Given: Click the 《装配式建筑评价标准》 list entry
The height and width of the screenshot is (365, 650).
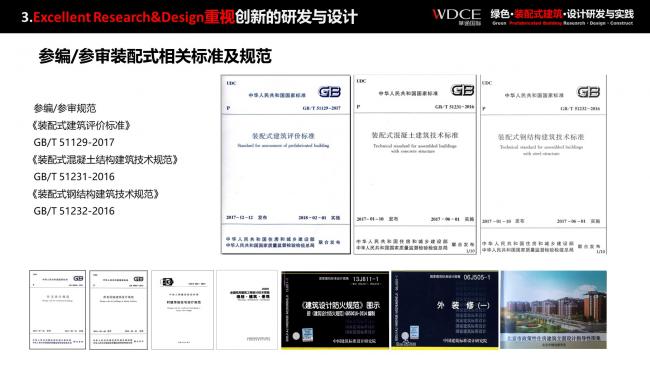Looking at the screenshot, I should [82, 125].
